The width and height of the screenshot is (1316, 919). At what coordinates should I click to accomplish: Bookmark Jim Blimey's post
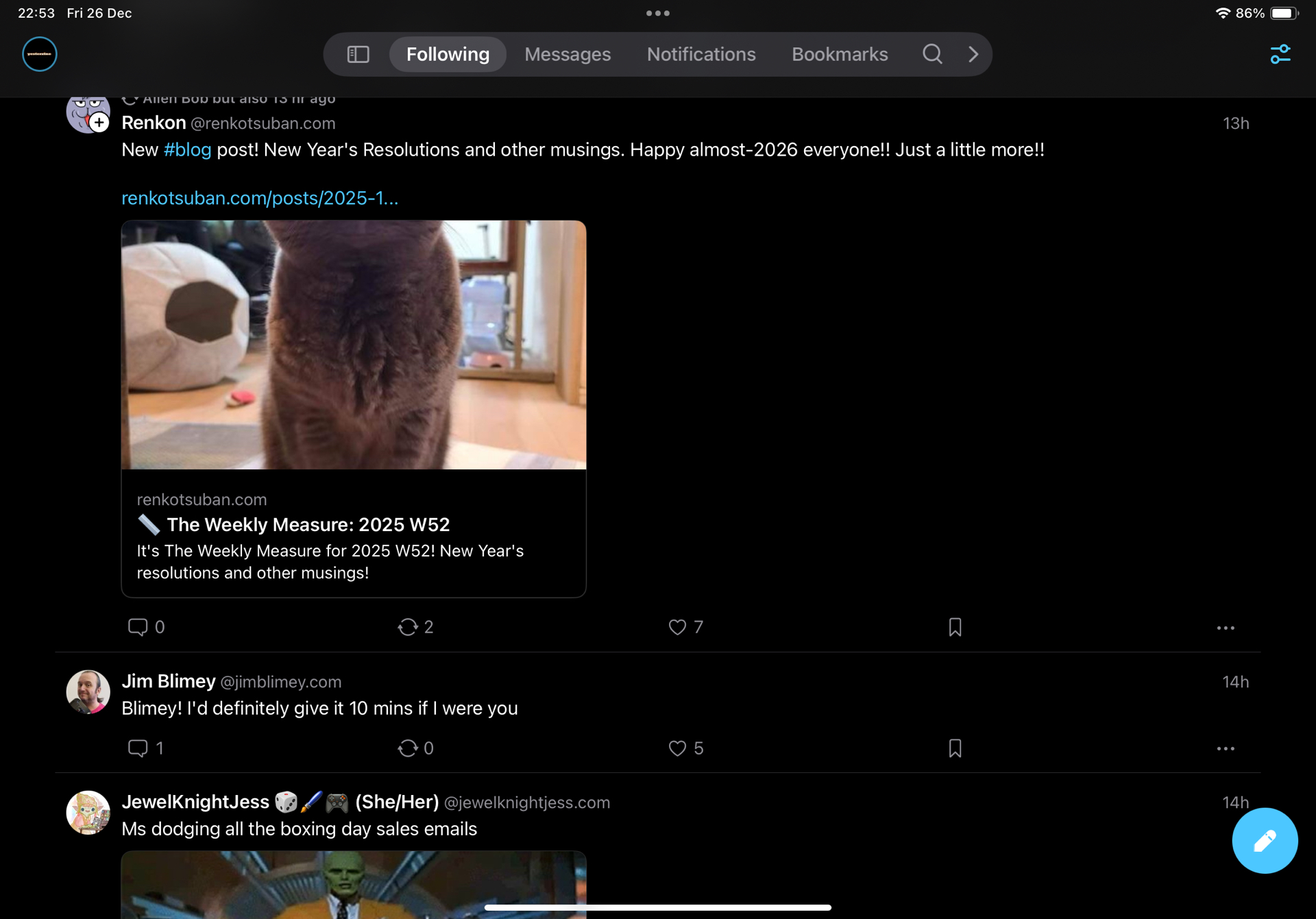(x=955, y=748)
